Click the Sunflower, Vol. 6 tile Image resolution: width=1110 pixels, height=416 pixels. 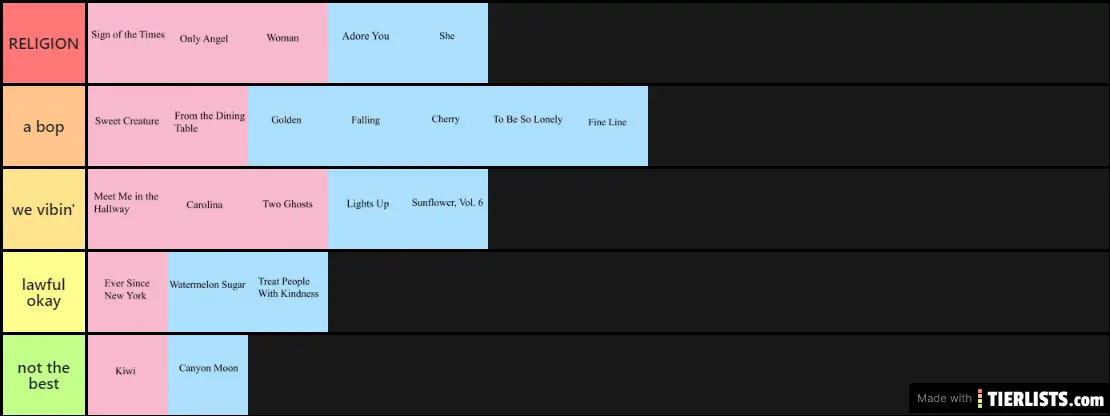click(447, 209)
